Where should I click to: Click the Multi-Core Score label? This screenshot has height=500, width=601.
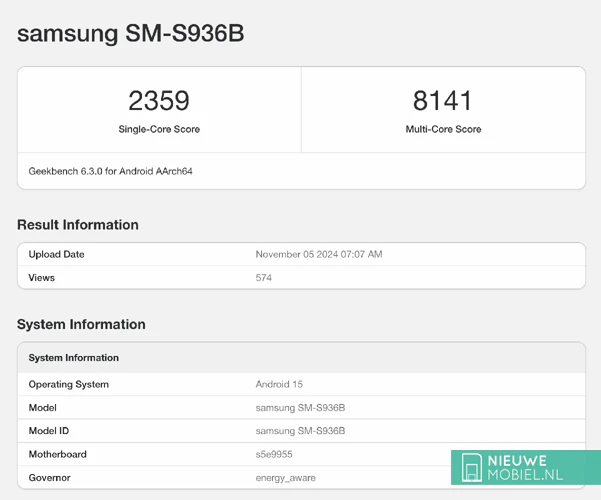coord(443,129)
